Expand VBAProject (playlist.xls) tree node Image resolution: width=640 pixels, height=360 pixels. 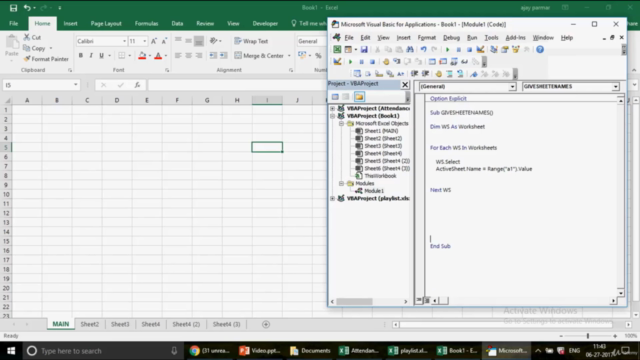tap(333, 198)
